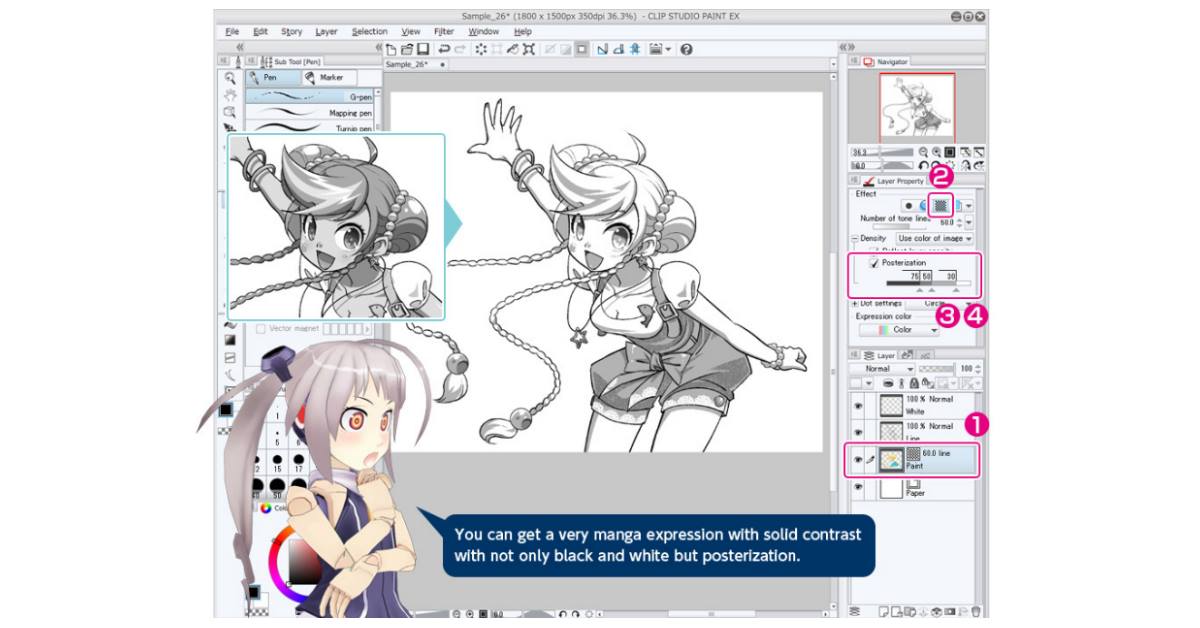This screenshot has width=1200, height=628.
Task: Click the Snap to ruler icon in the toolbar
Action: tap(602, 49)
